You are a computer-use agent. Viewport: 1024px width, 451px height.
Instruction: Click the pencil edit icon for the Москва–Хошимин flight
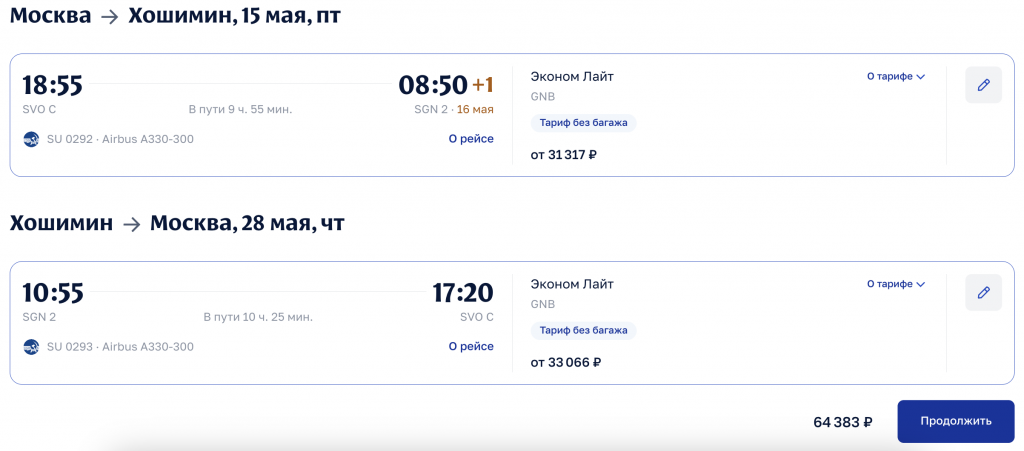[983, 85]
